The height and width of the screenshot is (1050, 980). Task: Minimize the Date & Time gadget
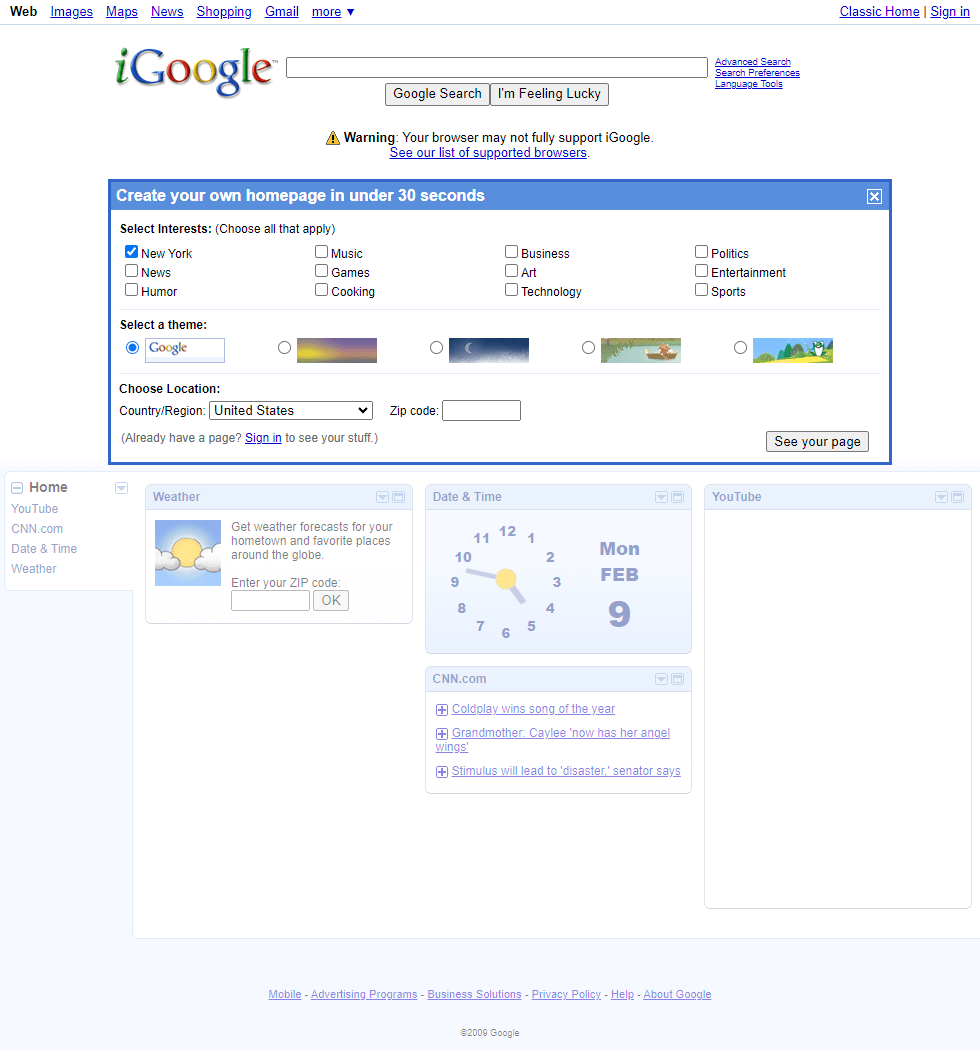click(x=677, y=497)
